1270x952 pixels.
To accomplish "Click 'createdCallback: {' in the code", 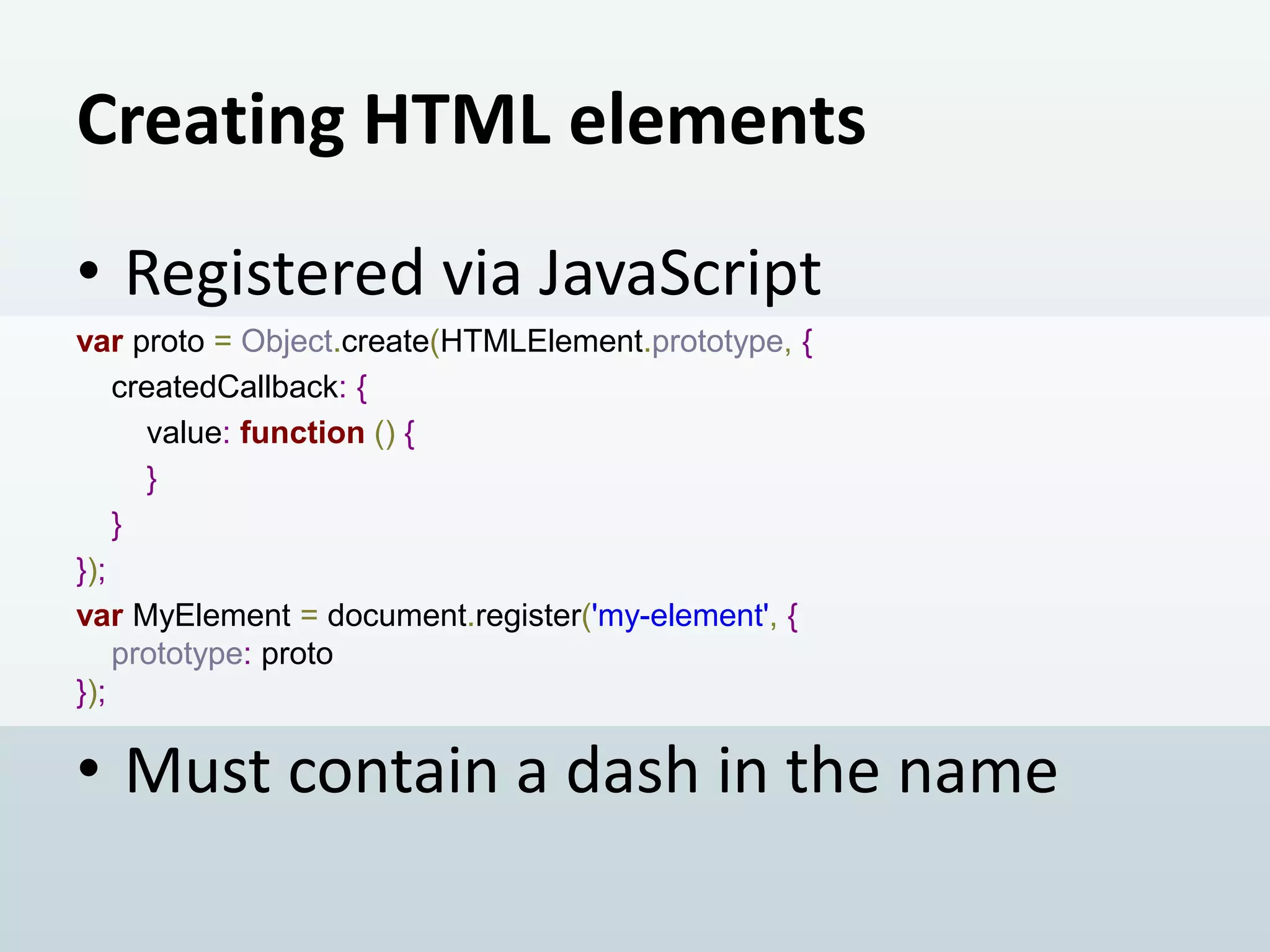I will (239, 388).
